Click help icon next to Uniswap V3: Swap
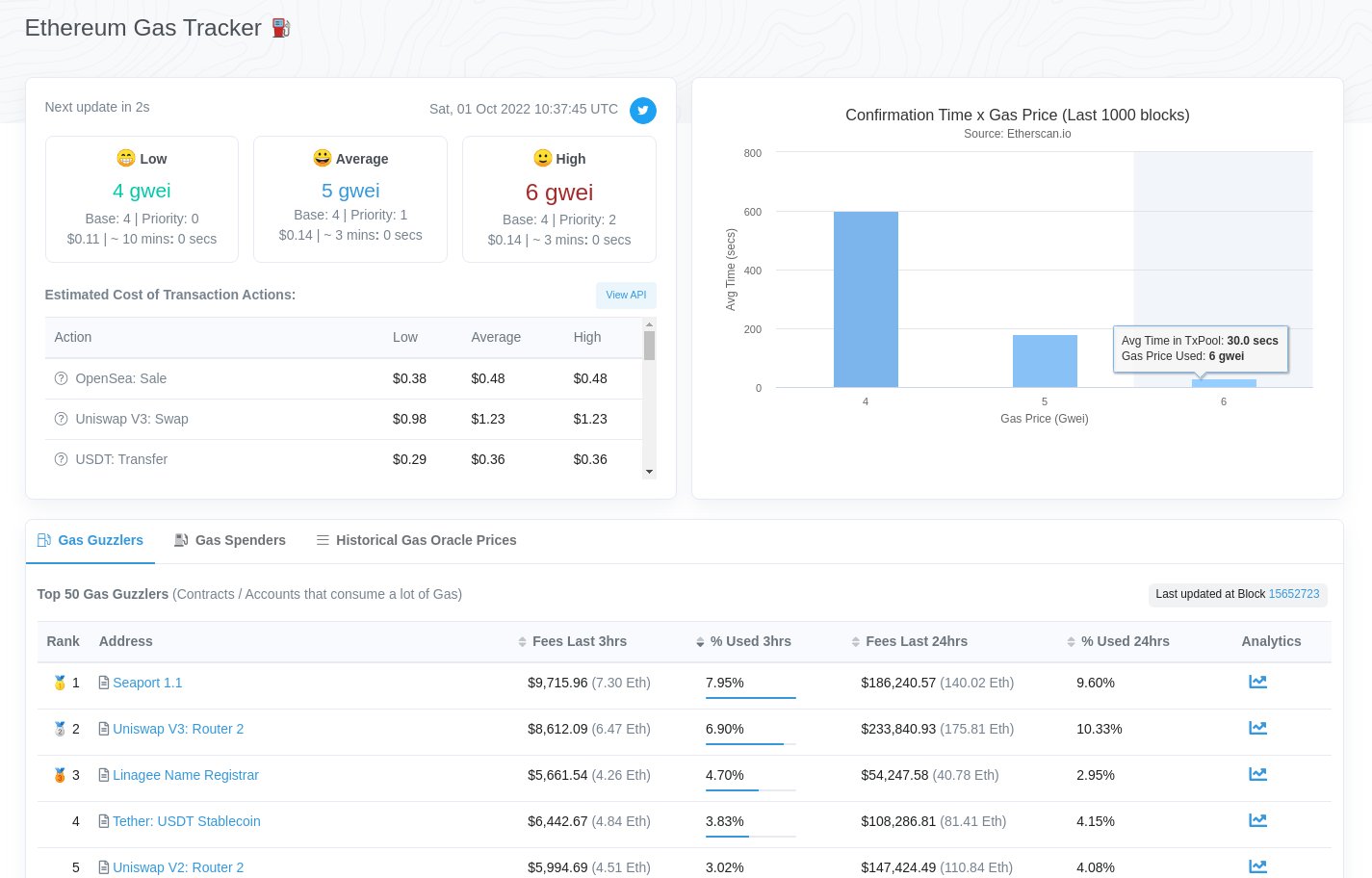This screenshot has height=878, width=1372. tap(62, 419)
